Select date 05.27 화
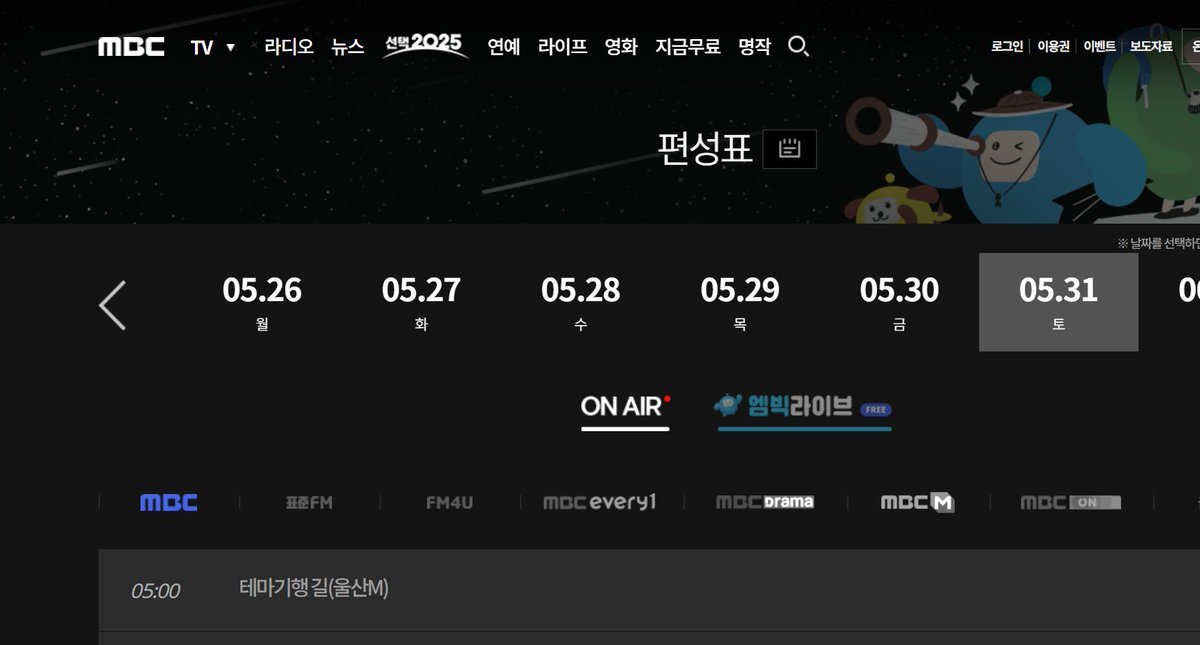1200x645 pixels. tap(421, 302)
